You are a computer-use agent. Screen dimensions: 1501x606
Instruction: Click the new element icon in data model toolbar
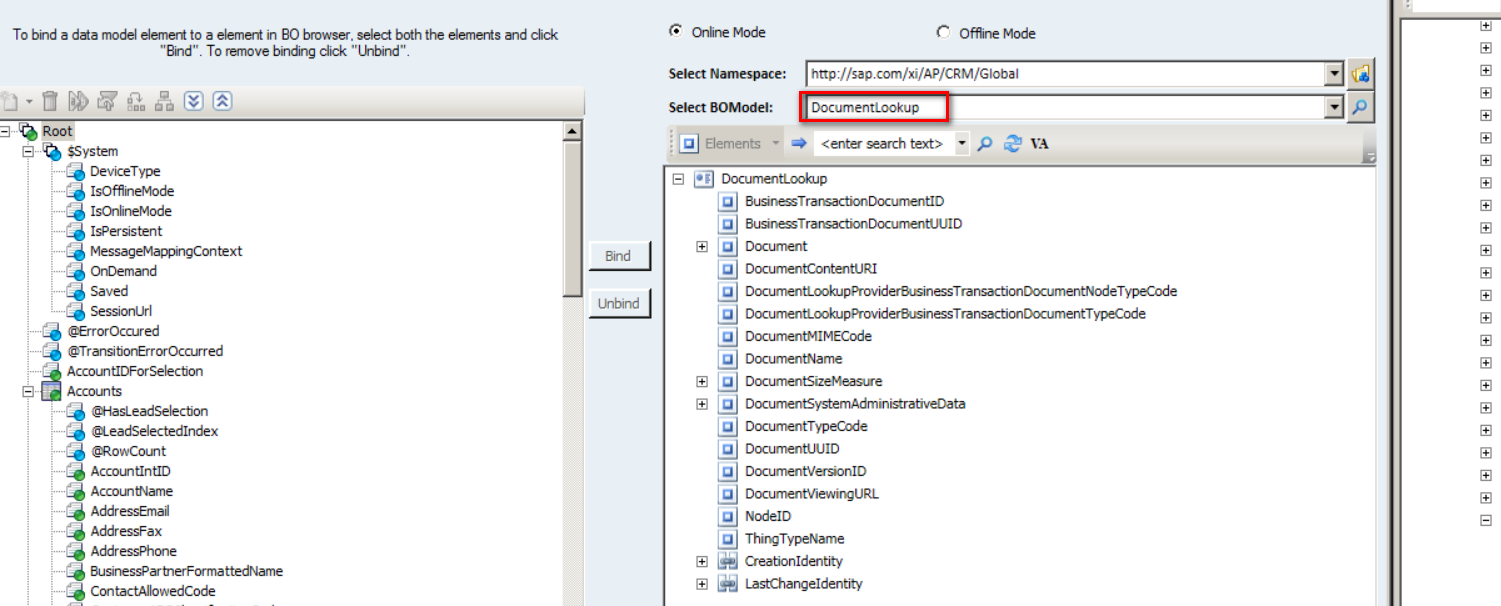pyautogui.click(x=11, y=101)
